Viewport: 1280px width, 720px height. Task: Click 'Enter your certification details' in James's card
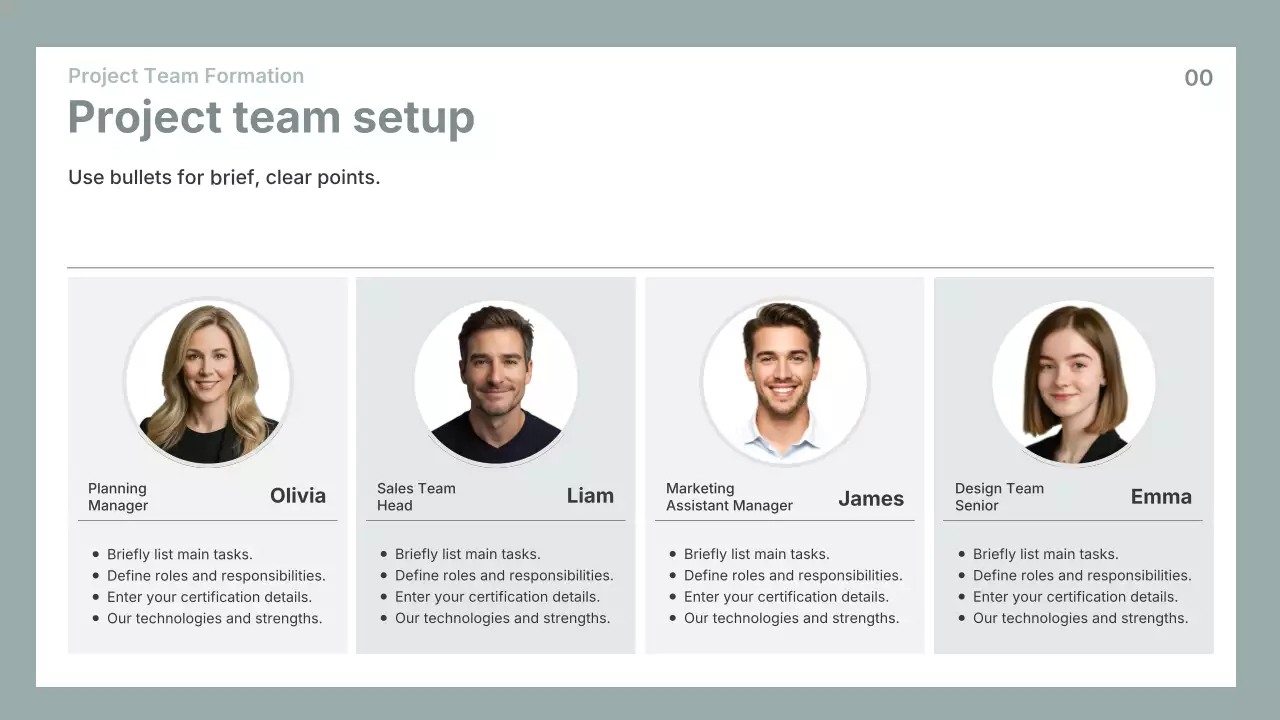(x=786, y=597)
